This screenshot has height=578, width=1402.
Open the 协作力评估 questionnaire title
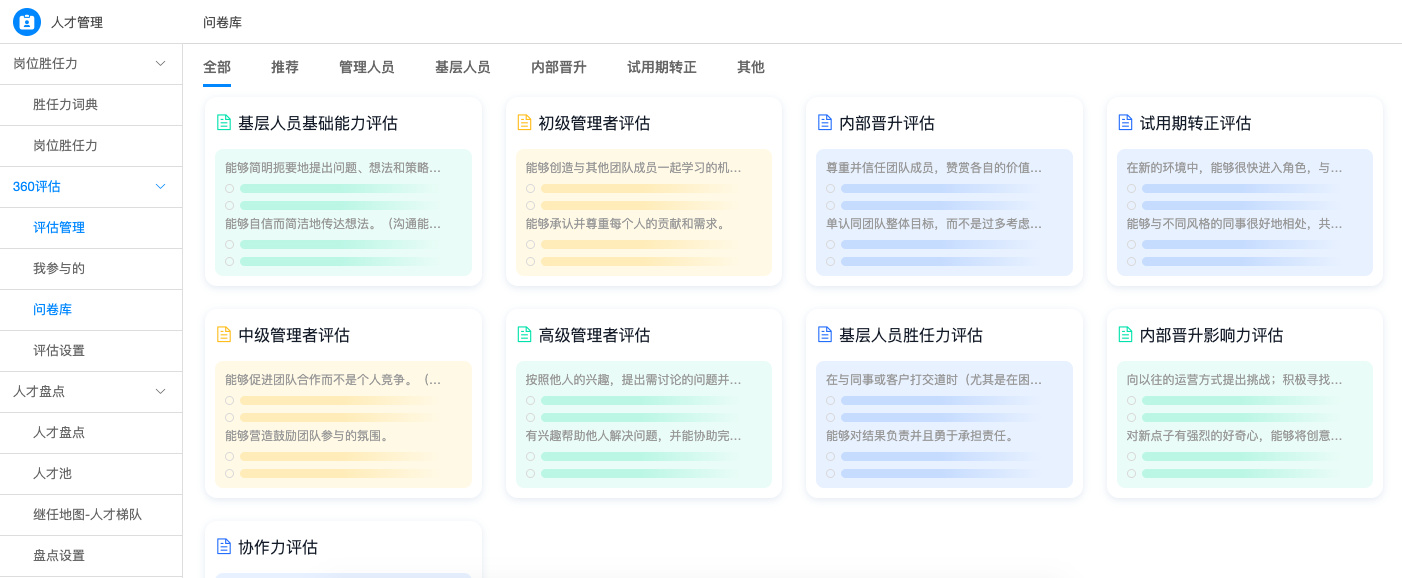(x=278, y=547)
